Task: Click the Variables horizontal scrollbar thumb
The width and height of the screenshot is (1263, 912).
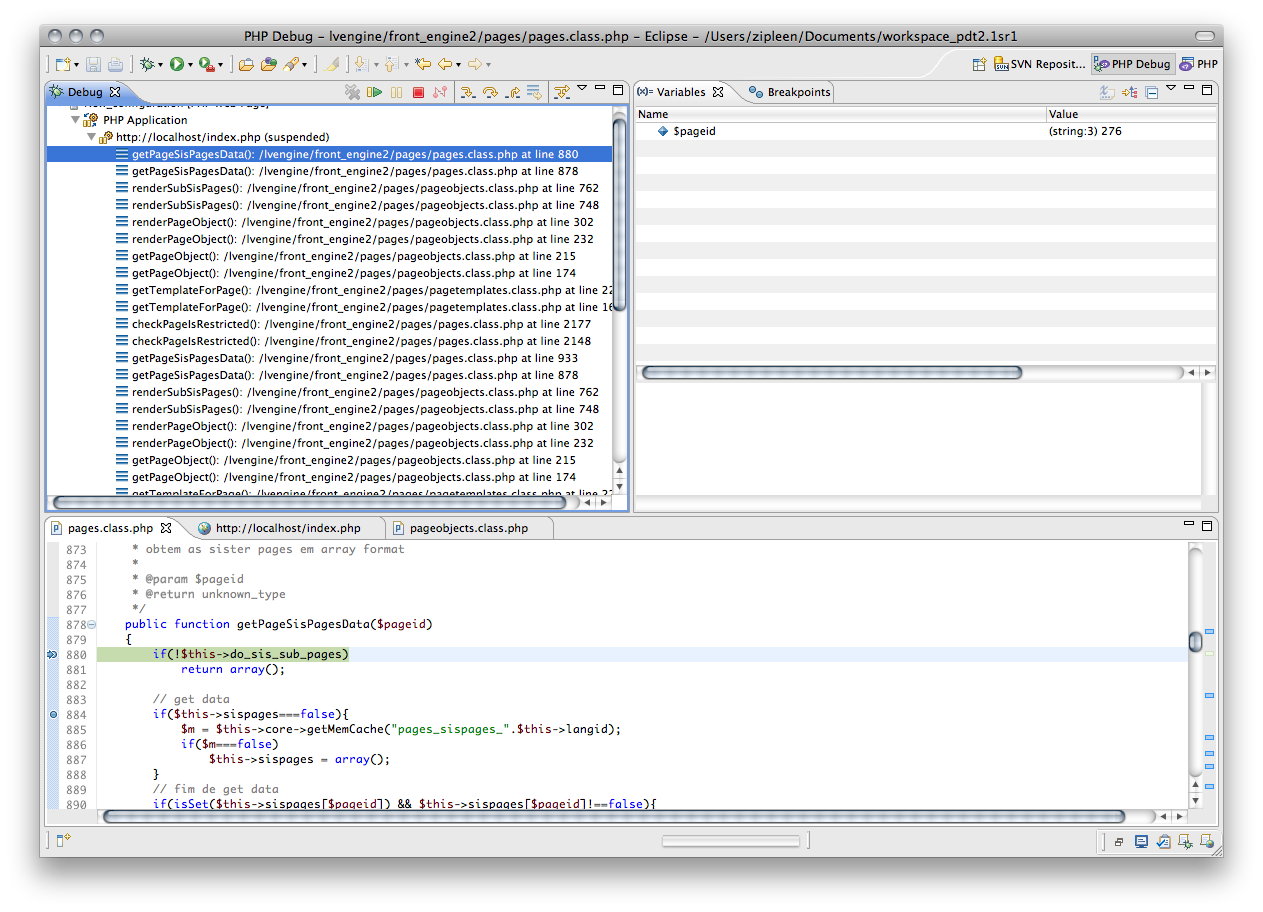Action: [832, 372]
